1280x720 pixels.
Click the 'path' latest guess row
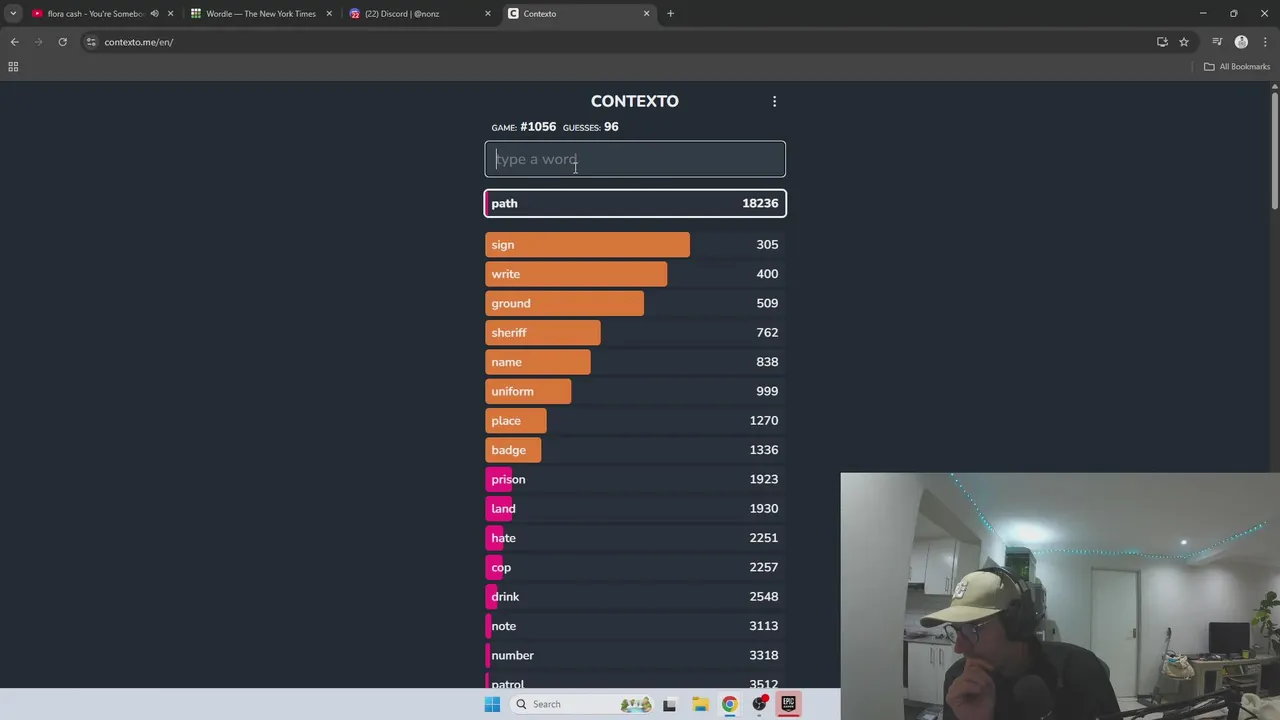point(635,203)
